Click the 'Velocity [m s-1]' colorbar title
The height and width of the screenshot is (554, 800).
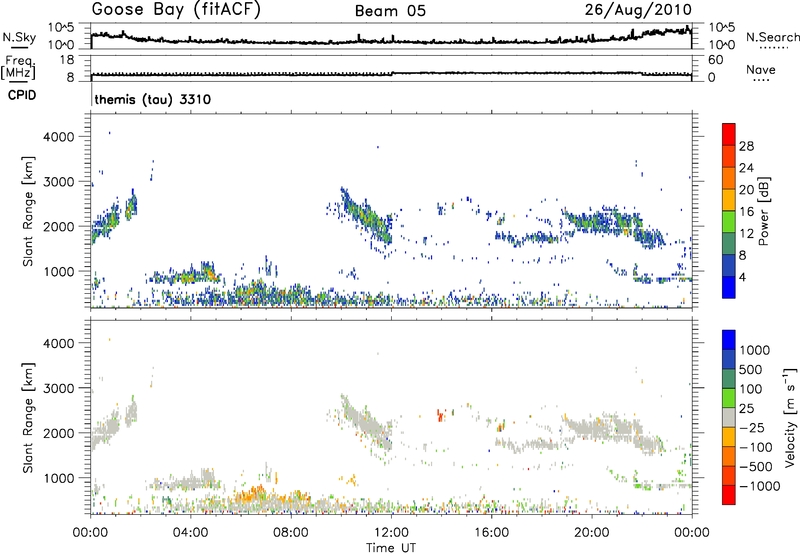tap(790, 417)
